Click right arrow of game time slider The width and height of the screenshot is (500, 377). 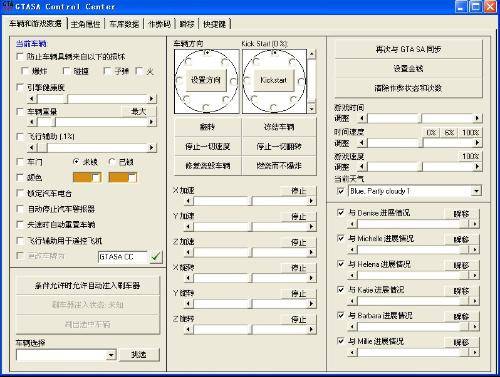click(x=477, y=118)
